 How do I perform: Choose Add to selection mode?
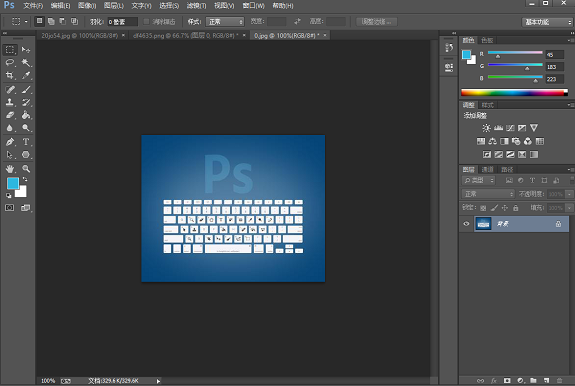pos(51,21)
